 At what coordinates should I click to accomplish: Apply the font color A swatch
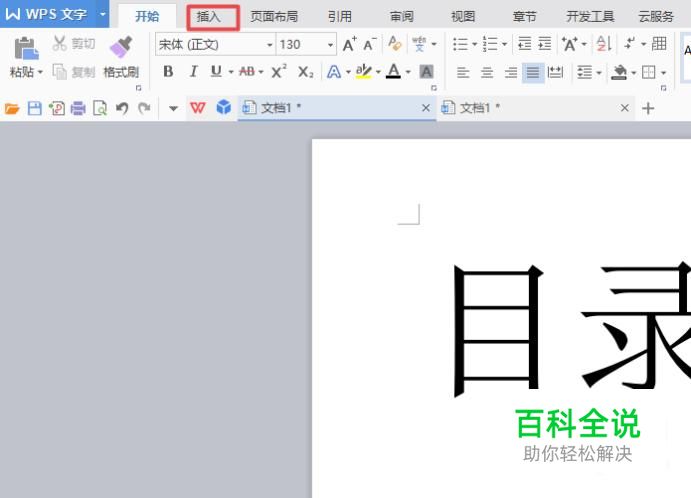[394, 71]
